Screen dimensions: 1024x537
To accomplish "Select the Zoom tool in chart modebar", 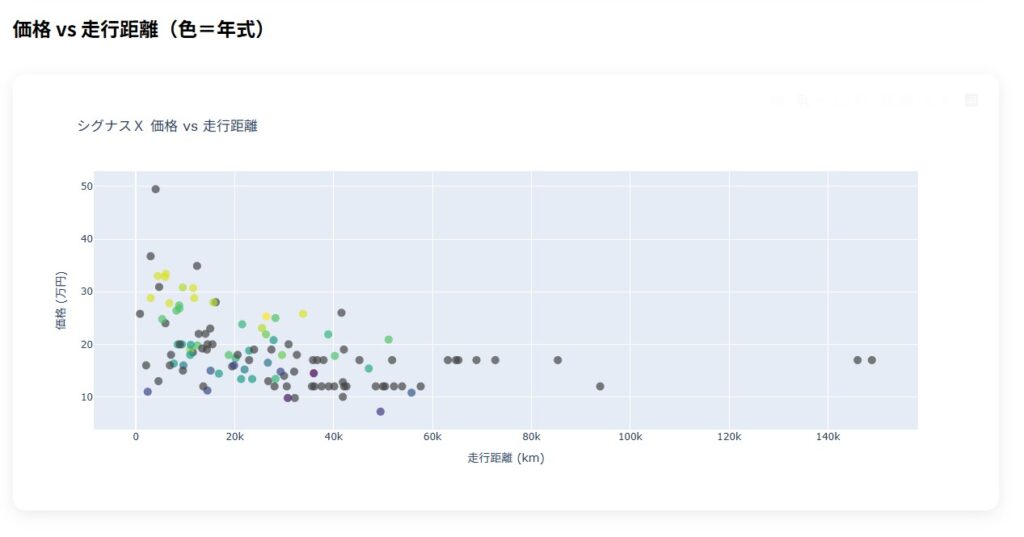I will coord(802,100).
